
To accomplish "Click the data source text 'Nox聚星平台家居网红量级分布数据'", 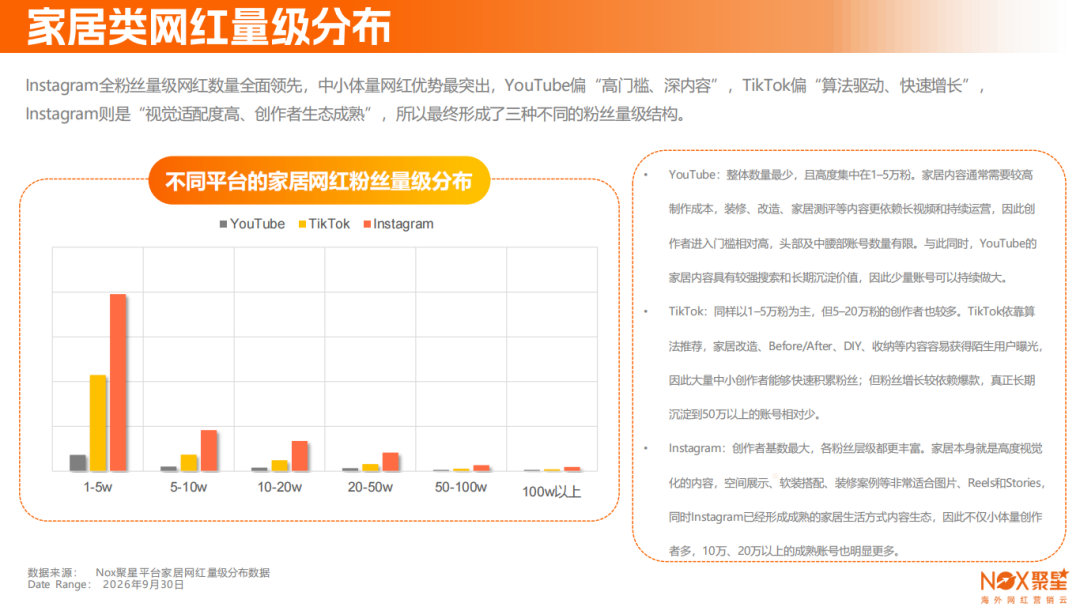I will pyautogui.click(x=183, y=573).
